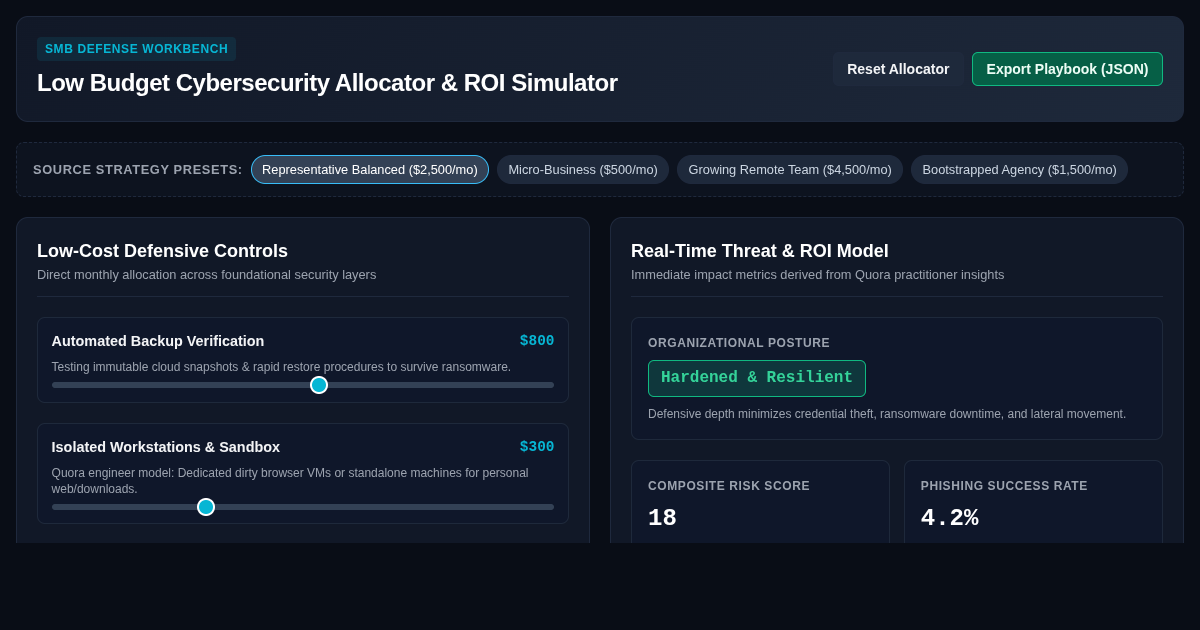Click the Automated Backup Verification slider handle

point(319,385)
